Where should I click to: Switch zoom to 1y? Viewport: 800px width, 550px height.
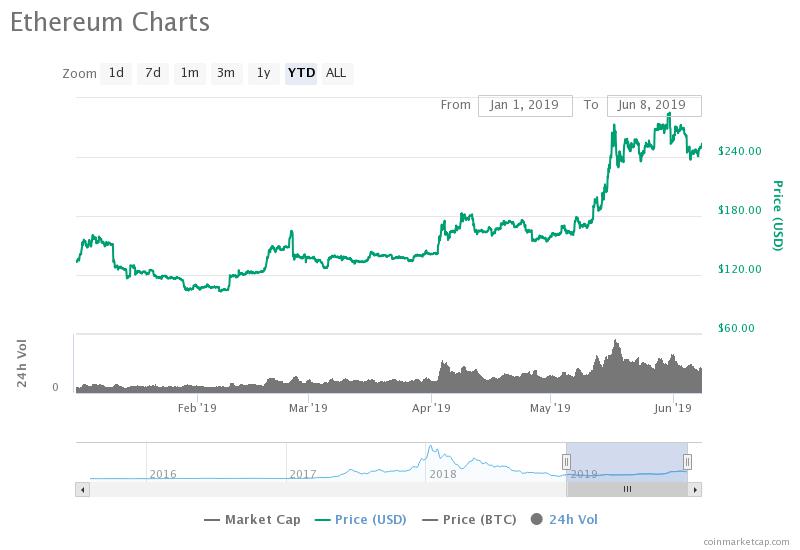(263, 73)
